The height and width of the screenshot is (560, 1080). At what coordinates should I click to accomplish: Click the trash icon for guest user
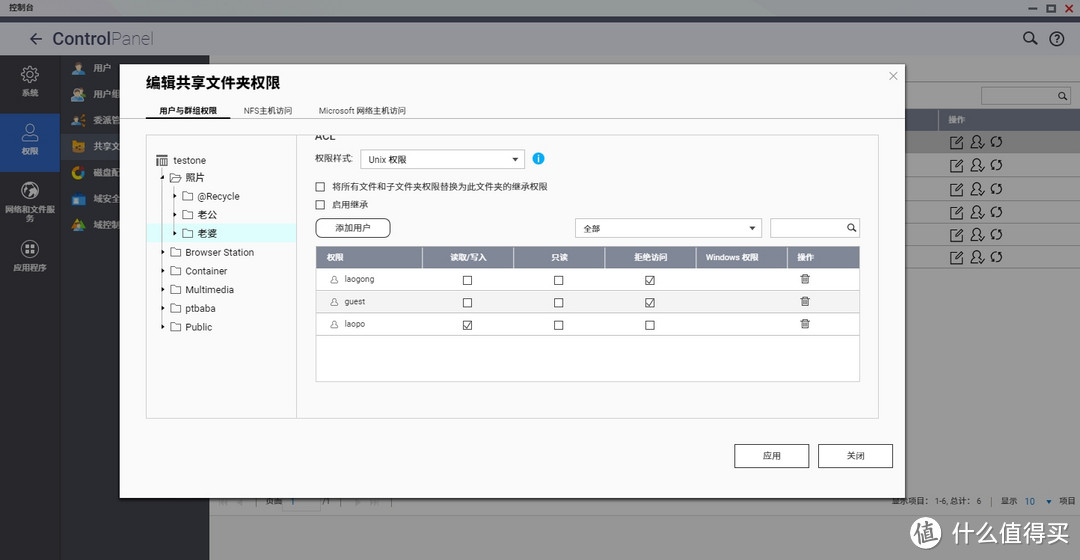tap(805, 301)
